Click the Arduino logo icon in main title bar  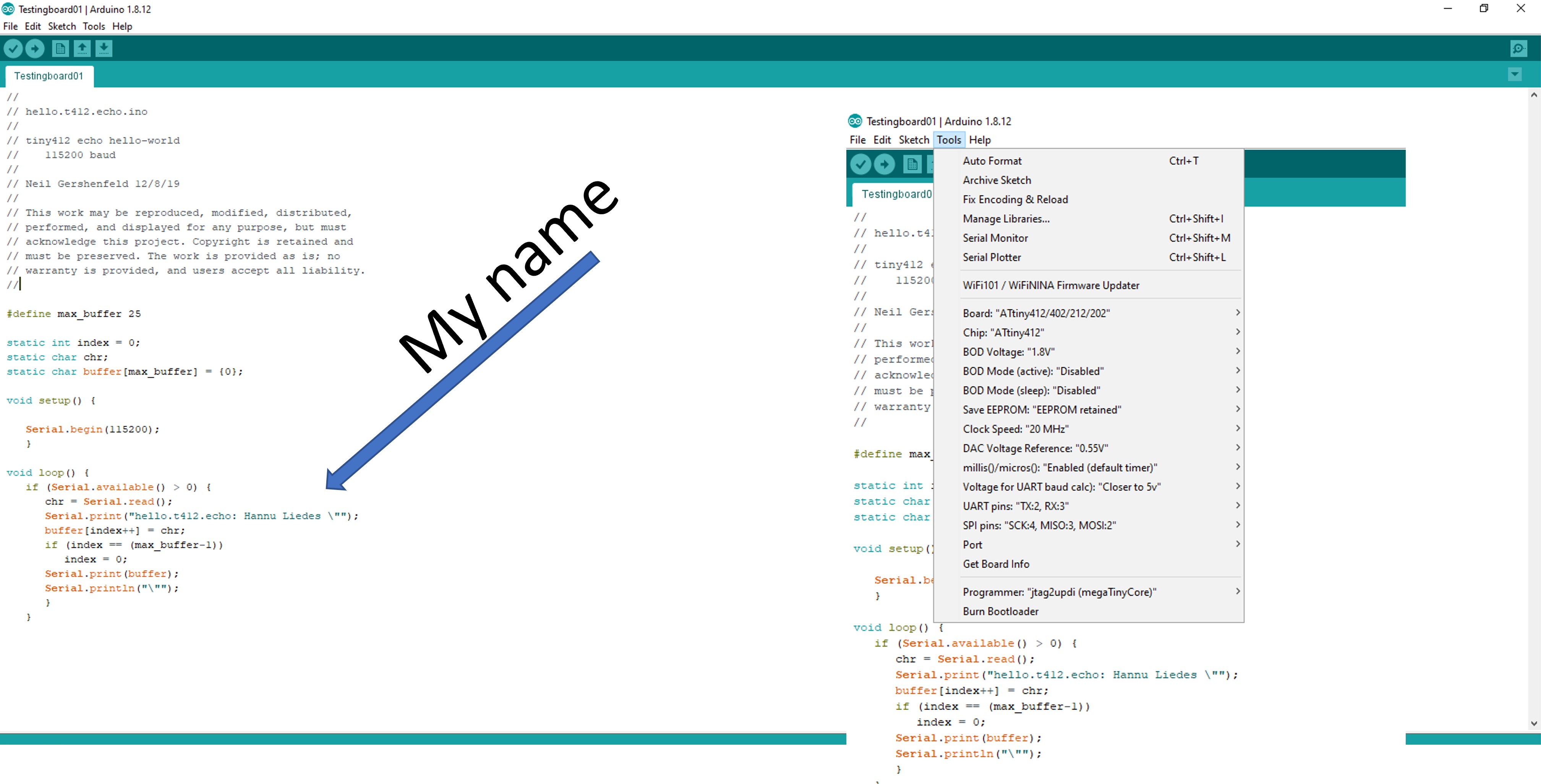point(8,9)
